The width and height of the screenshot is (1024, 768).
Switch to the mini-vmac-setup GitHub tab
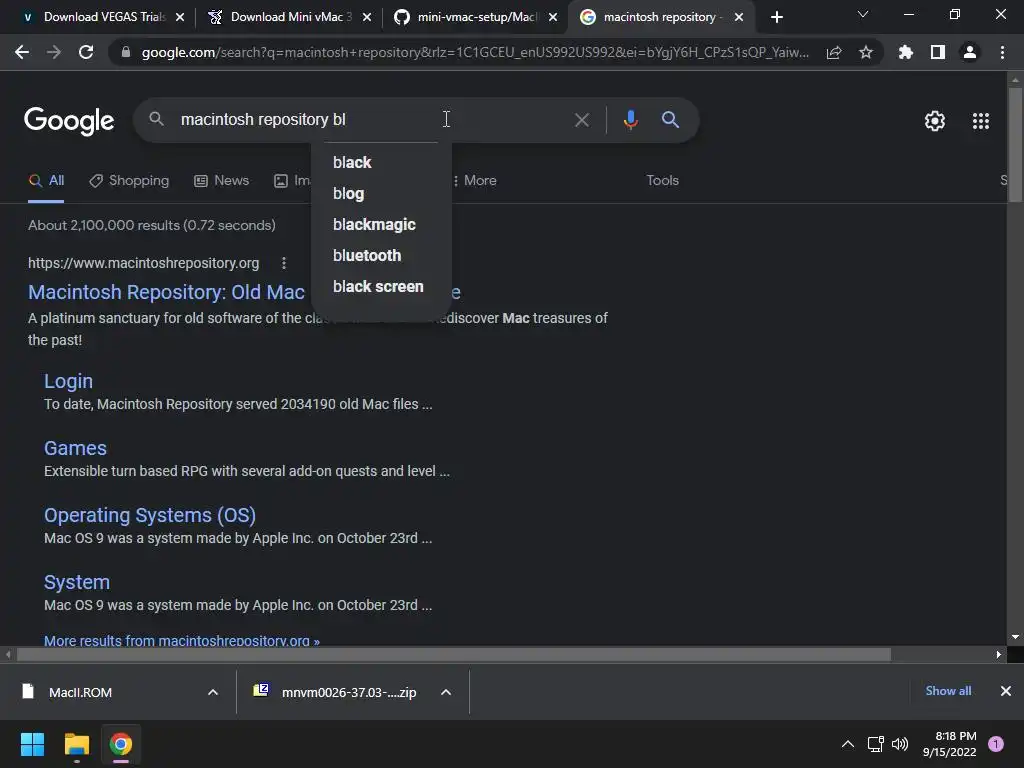coord(477,17)
